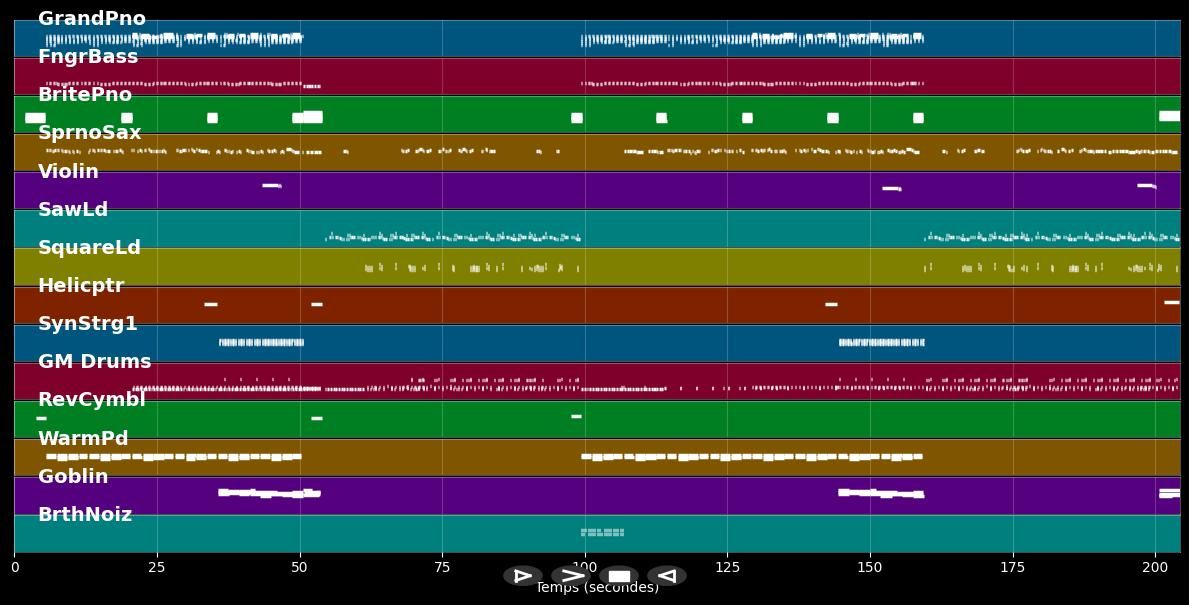Click the Goblin track name

[x=73, y=477]
